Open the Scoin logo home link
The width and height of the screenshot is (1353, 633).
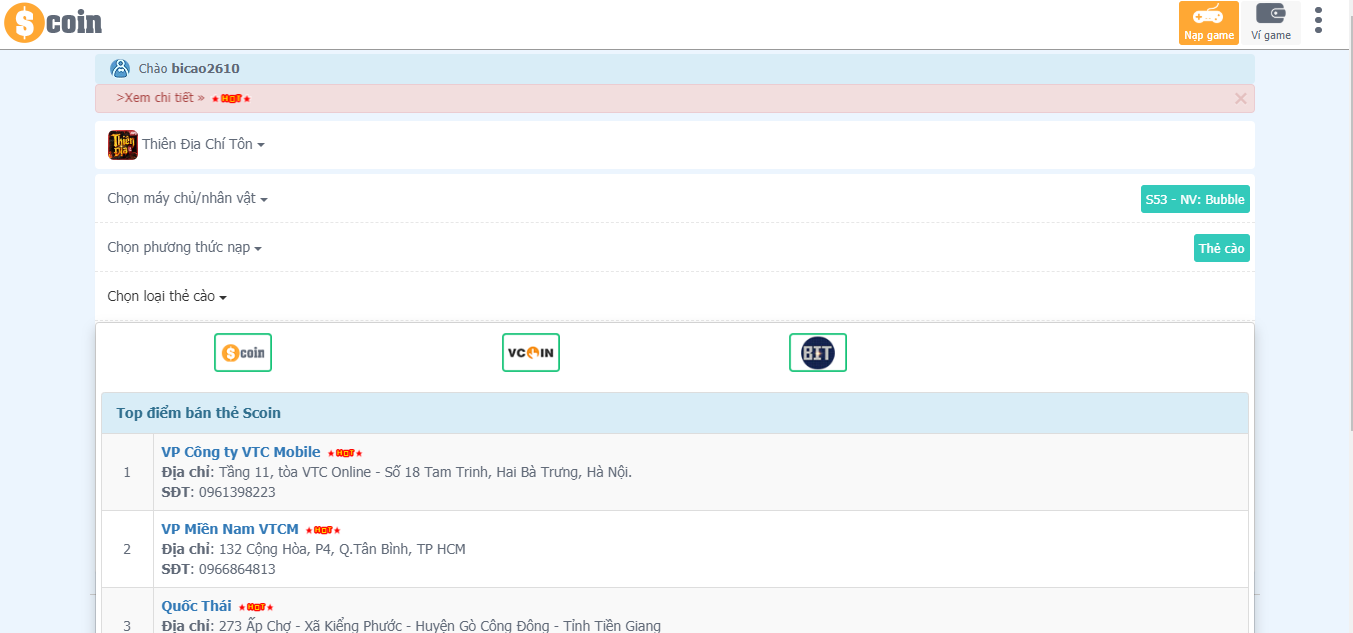pos(53,23)
